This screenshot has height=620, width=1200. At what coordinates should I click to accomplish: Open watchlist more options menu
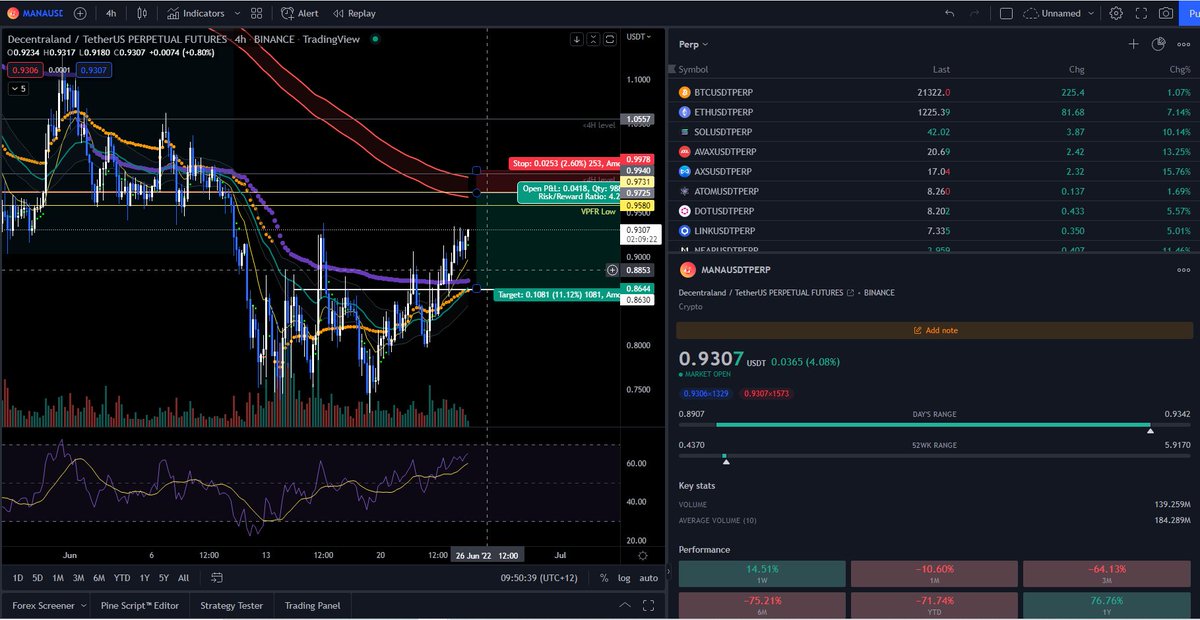(x=1185, y=44)
